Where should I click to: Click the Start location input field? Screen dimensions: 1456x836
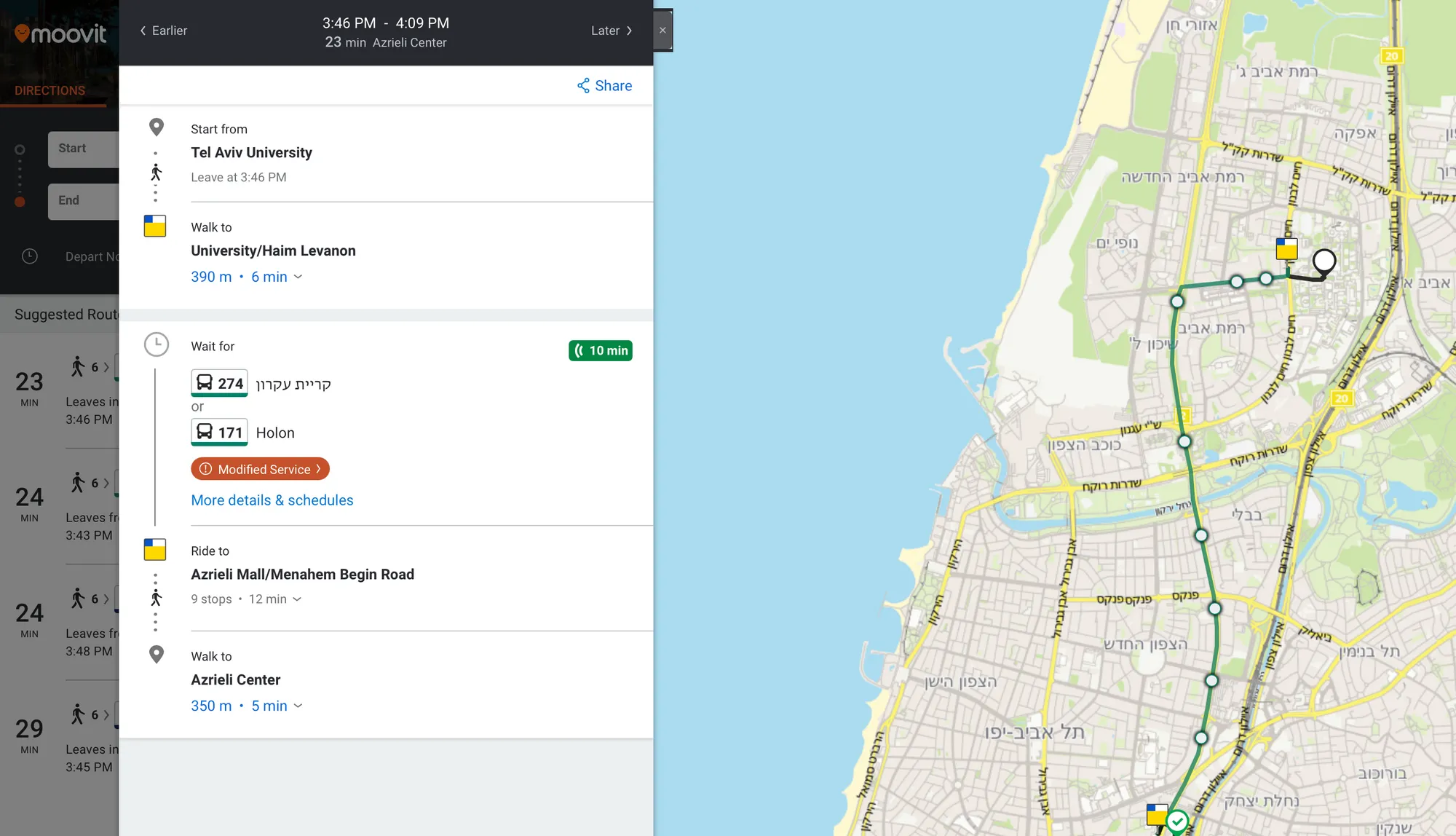(83, 149)
